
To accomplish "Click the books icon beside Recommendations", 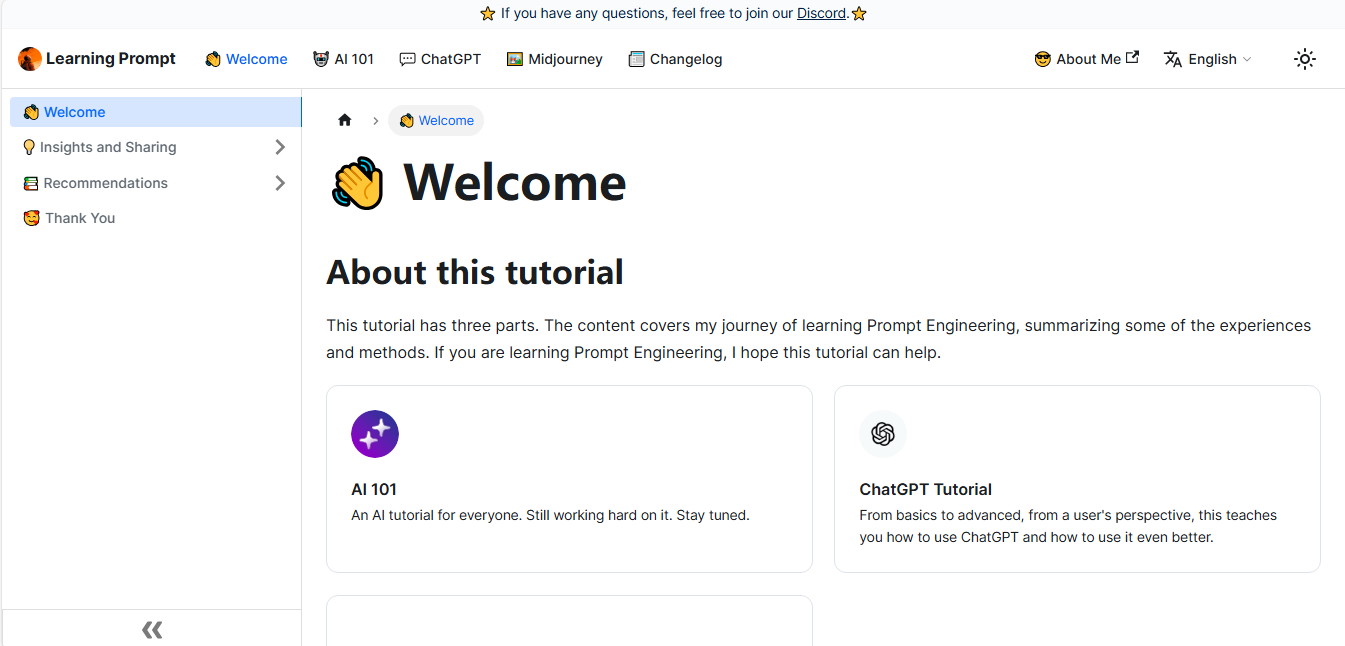I will [x=31, y=184].
